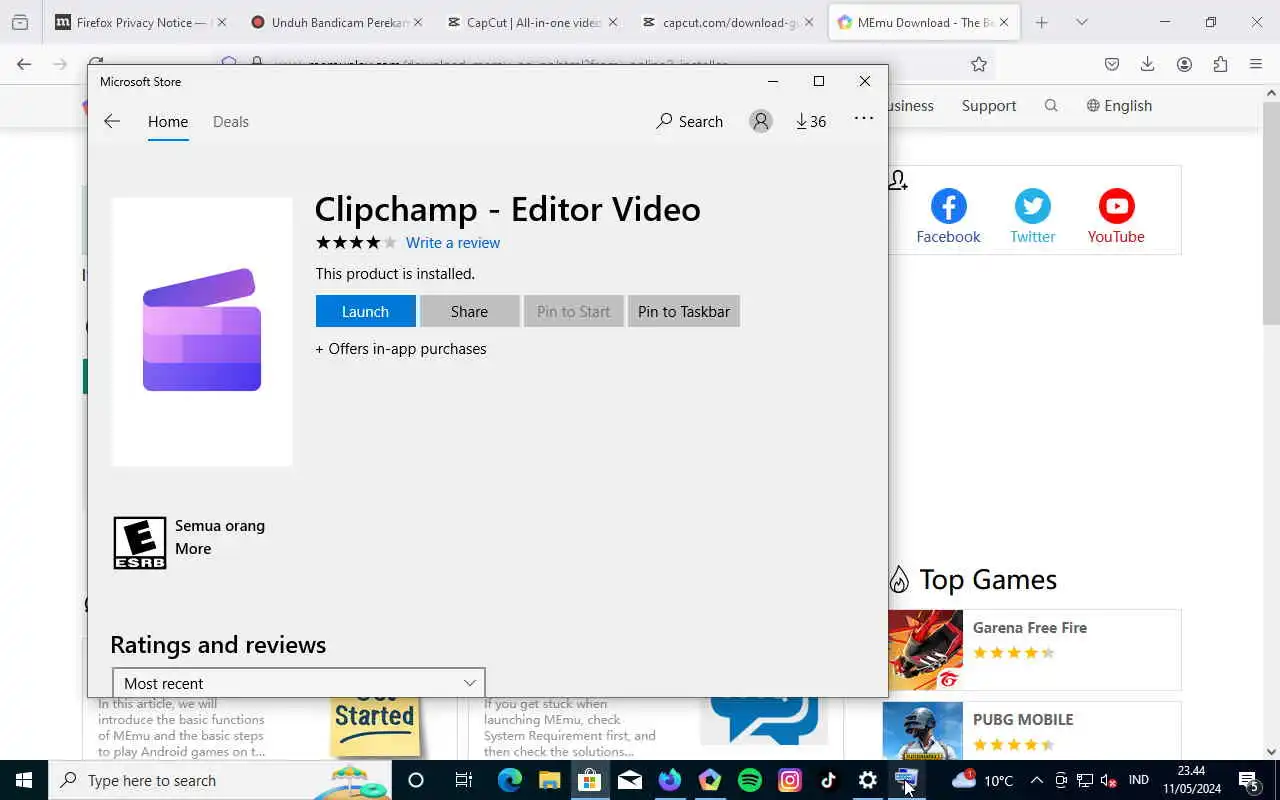Screen dimensions: 1280x800
Task: Click the Share button for Clipchamp
Action: (x=469, y=311)
